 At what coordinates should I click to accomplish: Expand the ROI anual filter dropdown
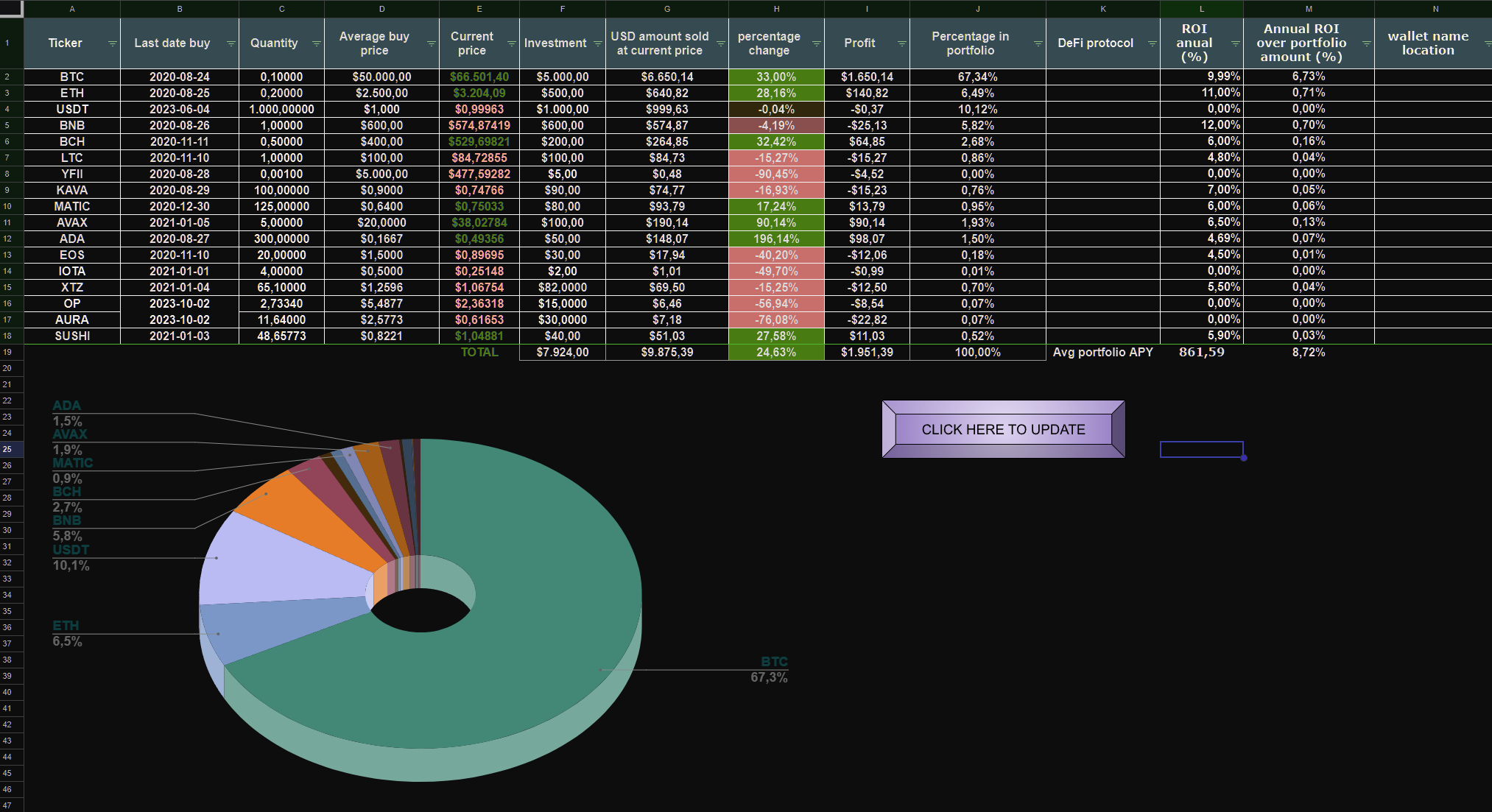(x=1235, y=43)
